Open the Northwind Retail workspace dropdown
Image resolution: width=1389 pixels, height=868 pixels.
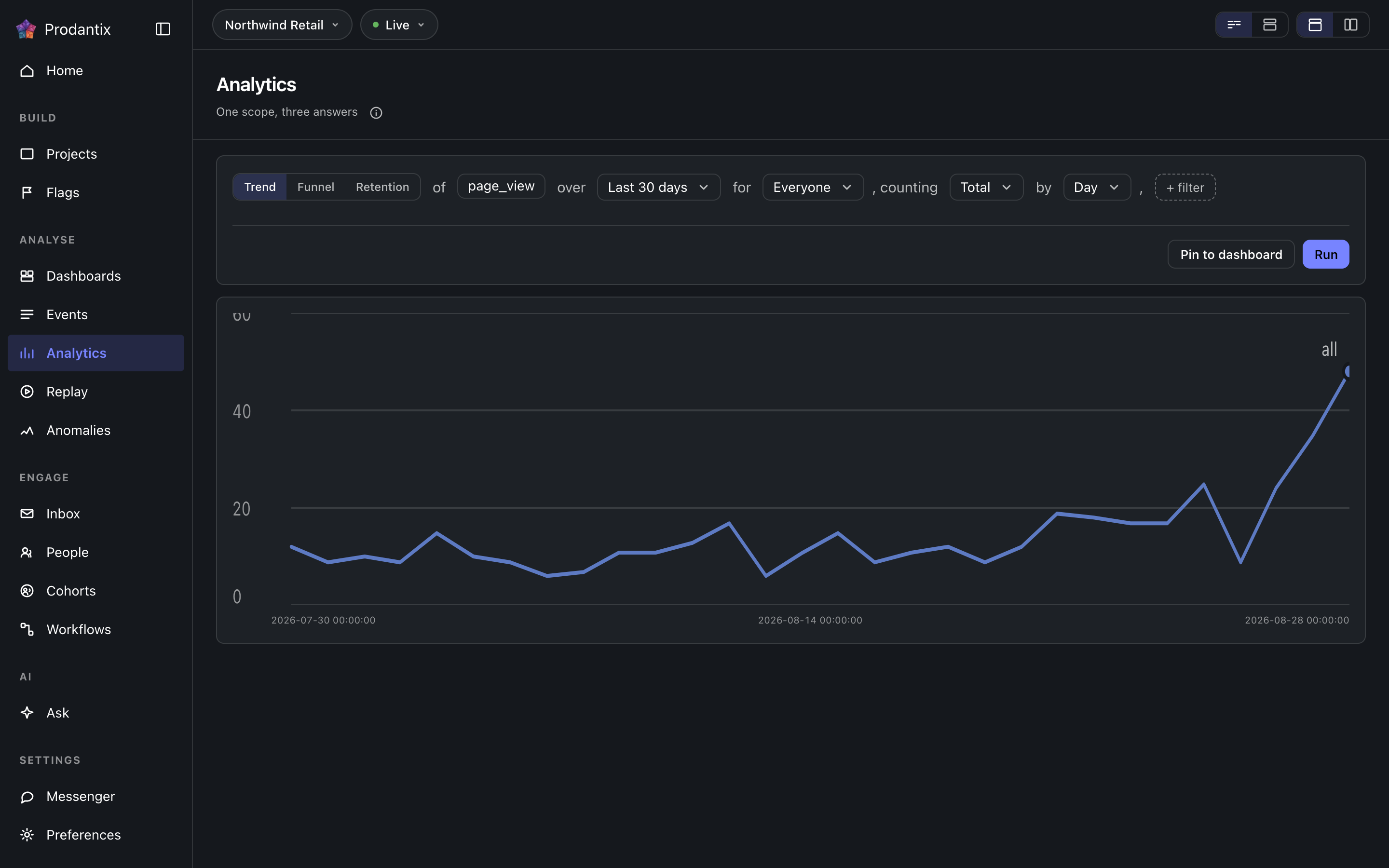pyautogui.click(x=282, y=25)
